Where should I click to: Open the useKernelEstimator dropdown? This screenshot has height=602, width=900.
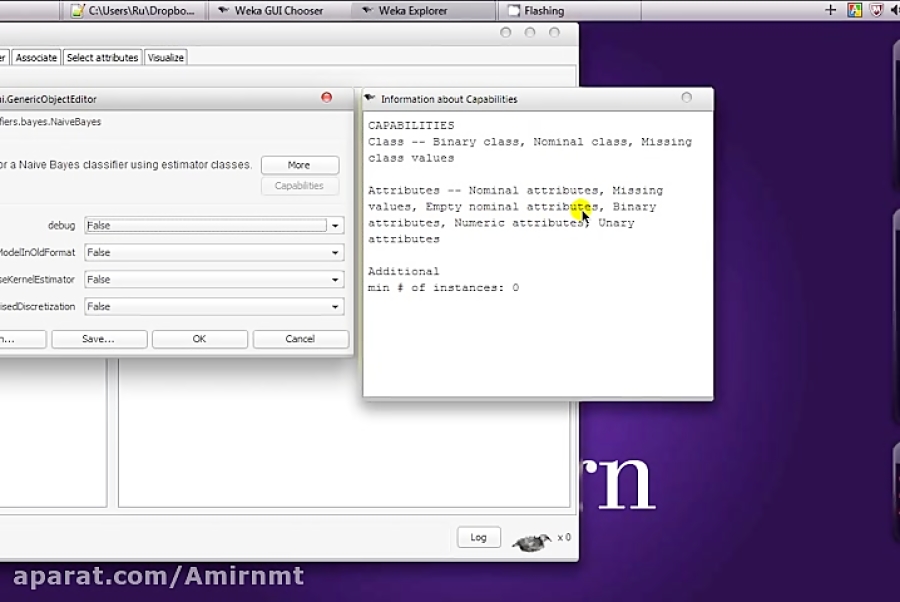(334, 279)
